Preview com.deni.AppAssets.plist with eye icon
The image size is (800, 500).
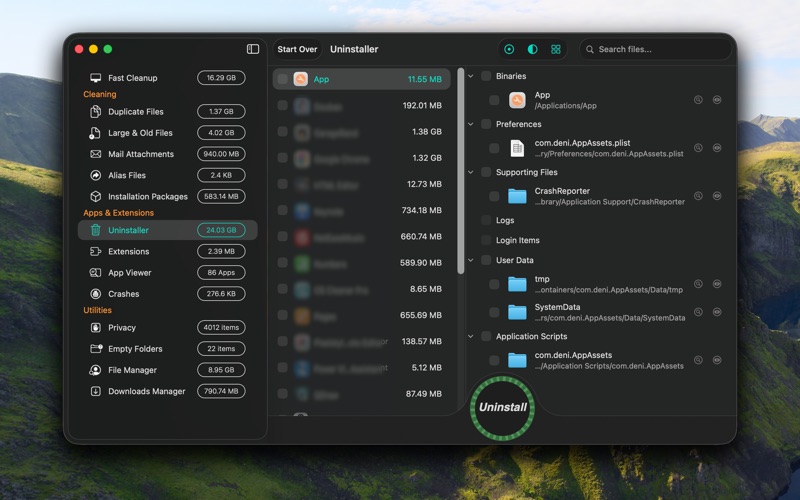[717, 148]
